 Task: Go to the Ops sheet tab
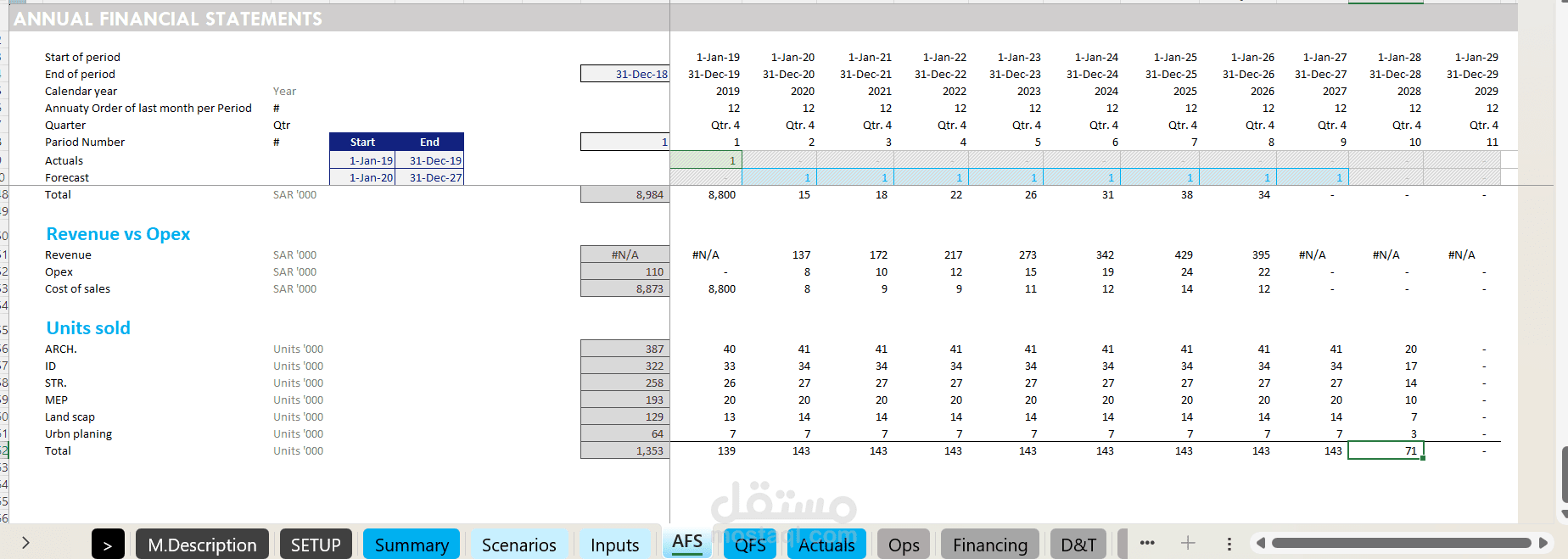point(904,545)
